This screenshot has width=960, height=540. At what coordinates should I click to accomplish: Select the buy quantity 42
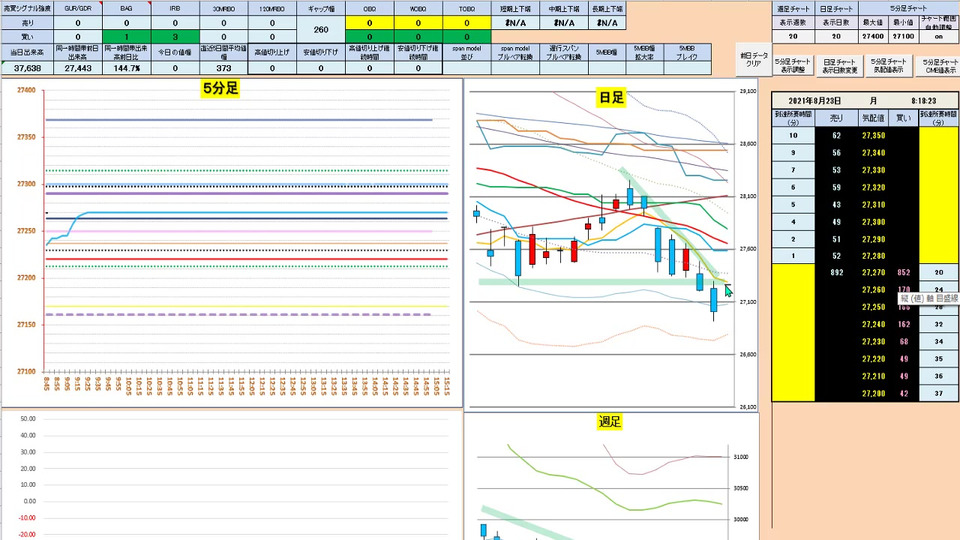(x=904, y=394)
